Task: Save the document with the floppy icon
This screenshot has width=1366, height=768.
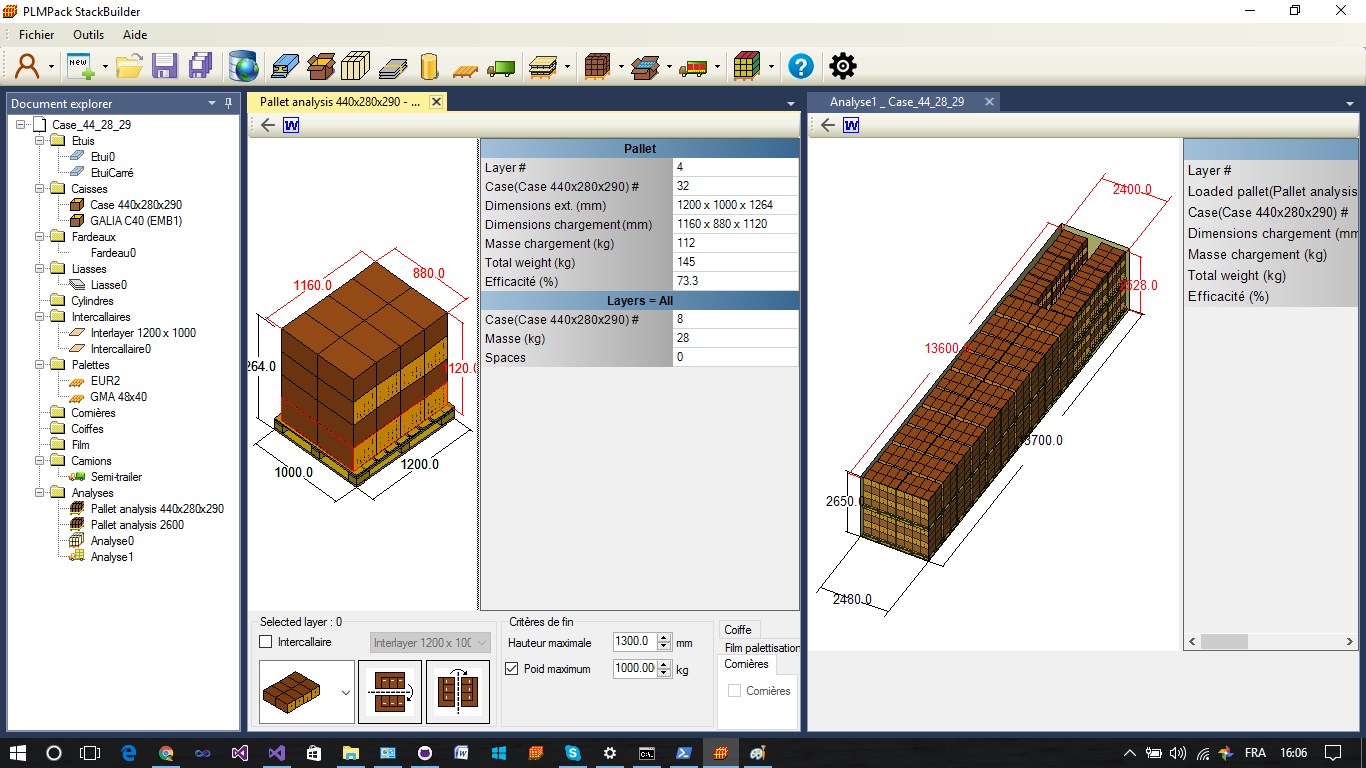Action: [164, 67]
